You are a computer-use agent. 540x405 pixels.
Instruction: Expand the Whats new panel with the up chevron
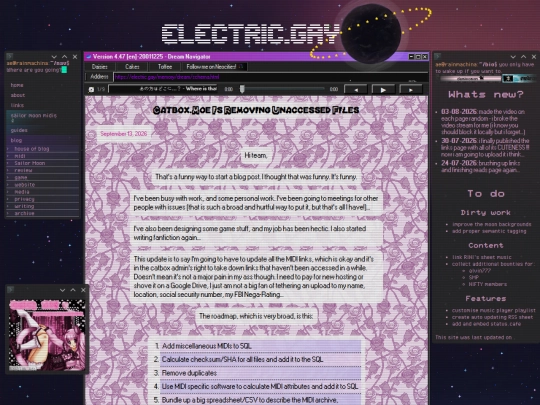point(523,57)
